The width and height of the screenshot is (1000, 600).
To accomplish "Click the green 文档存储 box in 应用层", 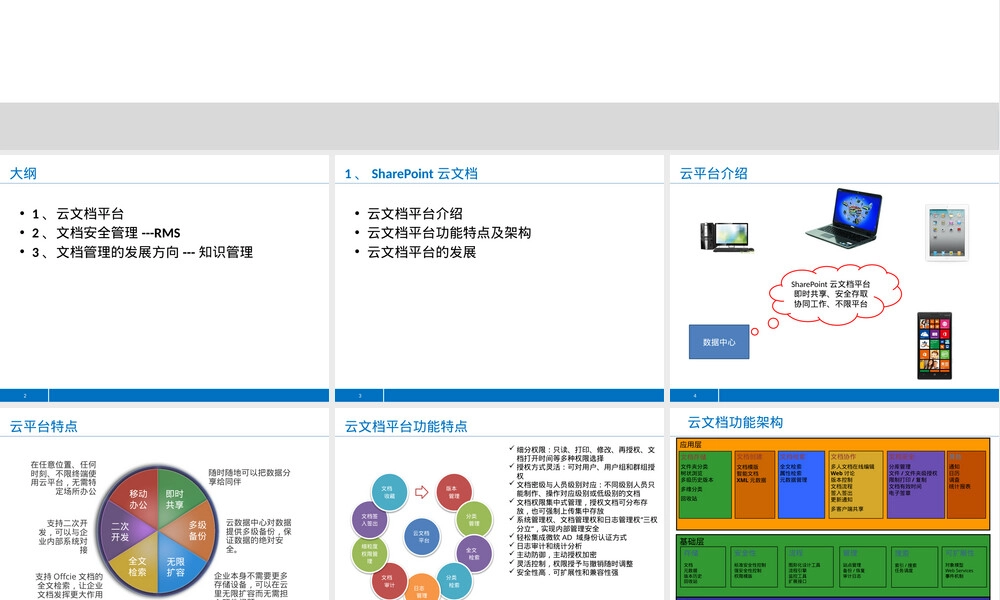I will click(705, 485).
